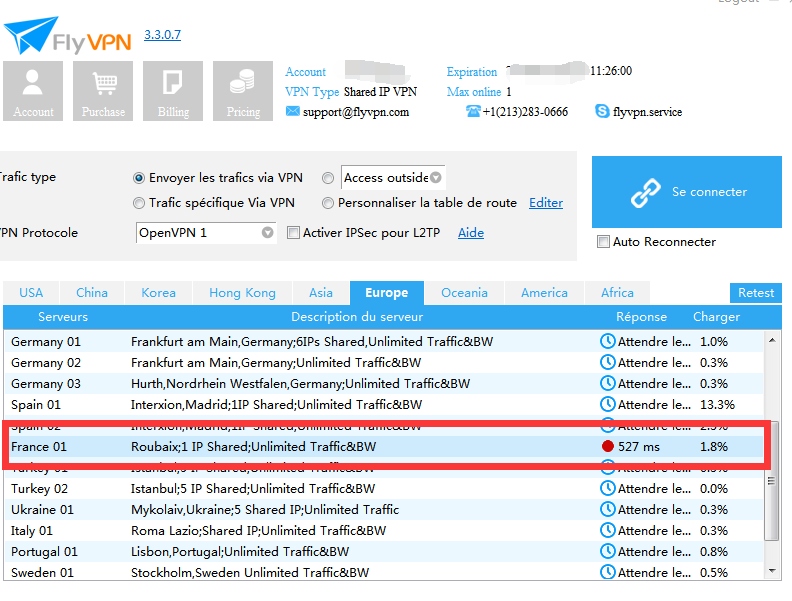This screenshot has width=792, height=601.
Task: Toggle the Auto Reconnecter checkbox
Action: coord(603,241)
